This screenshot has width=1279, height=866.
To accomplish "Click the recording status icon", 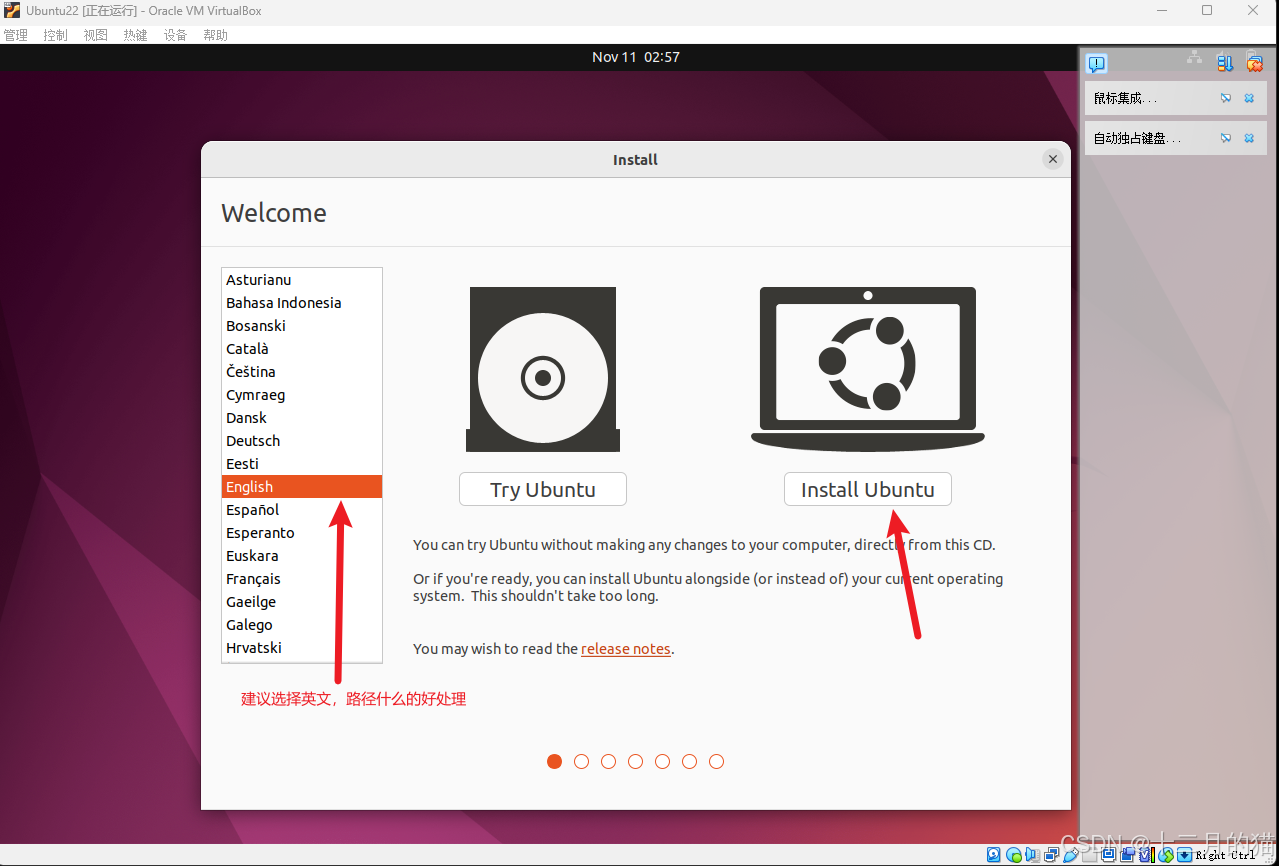I will point(1127,855).
